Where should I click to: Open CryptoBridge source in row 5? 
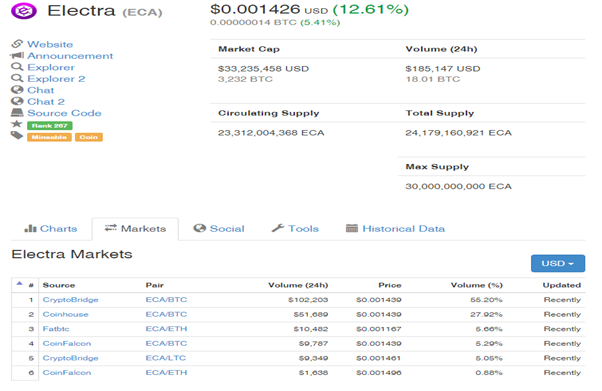click(70, 358)
